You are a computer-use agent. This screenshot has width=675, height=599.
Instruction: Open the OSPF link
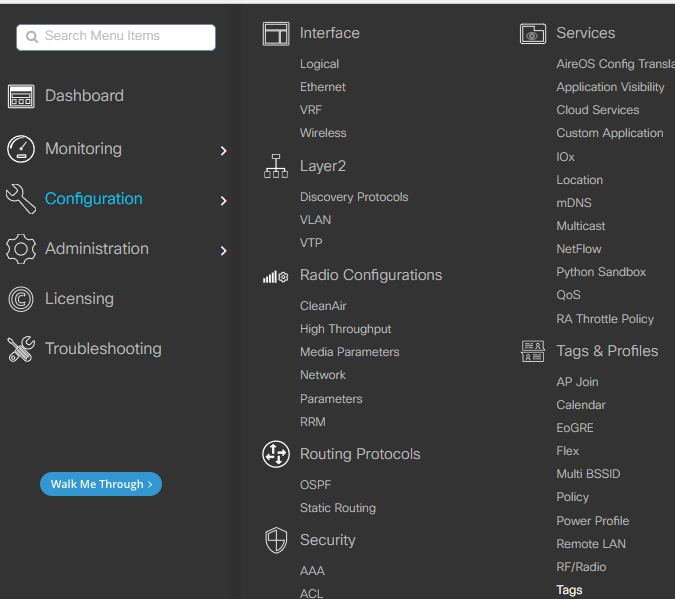point(316,485)
